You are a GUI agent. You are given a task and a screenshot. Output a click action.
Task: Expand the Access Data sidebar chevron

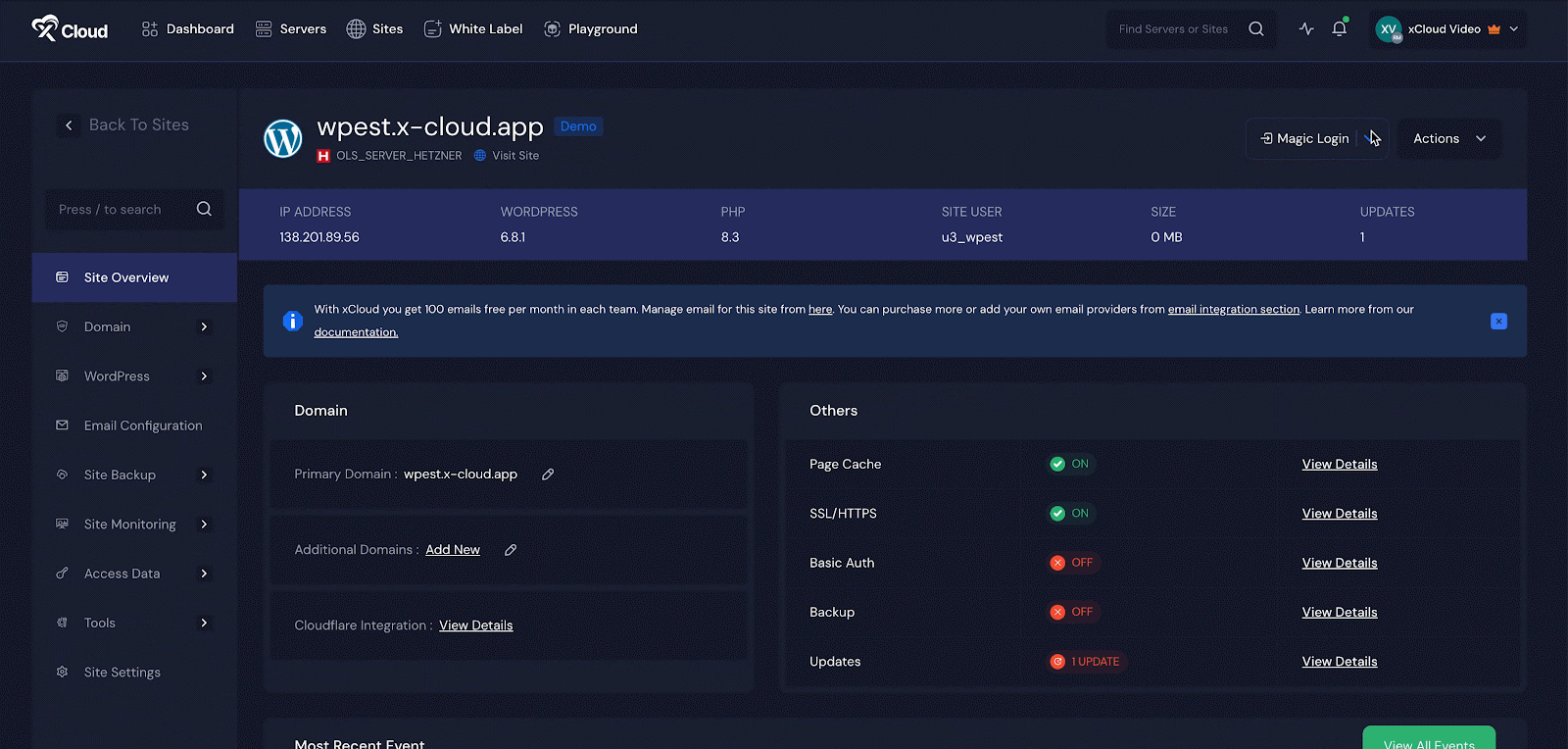(x=204, y=574)
